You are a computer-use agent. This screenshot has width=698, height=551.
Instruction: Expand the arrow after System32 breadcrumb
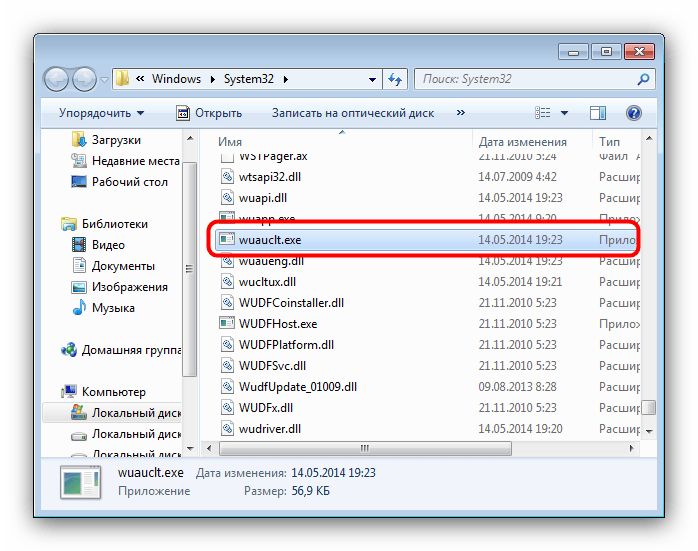[286, 79]
